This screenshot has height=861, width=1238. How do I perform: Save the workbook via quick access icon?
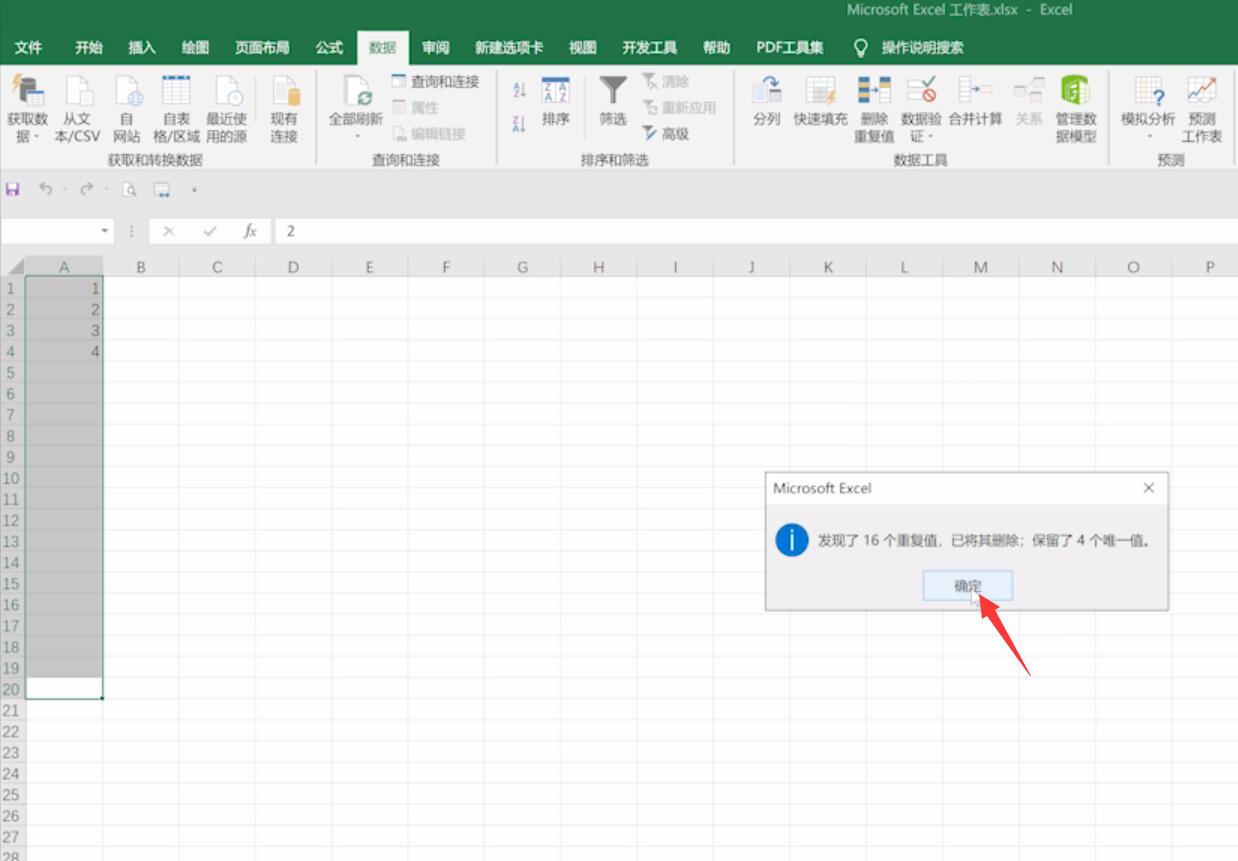(x=13, y=189)
